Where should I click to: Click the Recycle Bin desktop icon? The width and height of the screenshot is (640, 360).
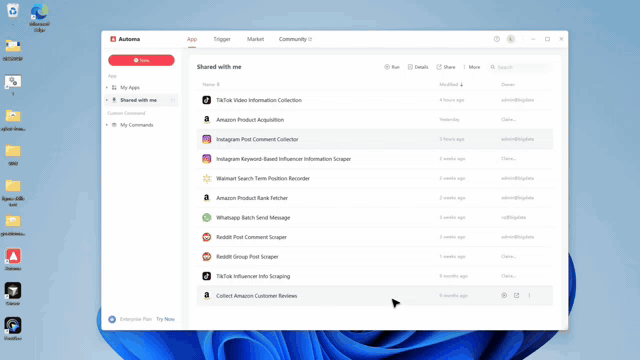point(13,11)
